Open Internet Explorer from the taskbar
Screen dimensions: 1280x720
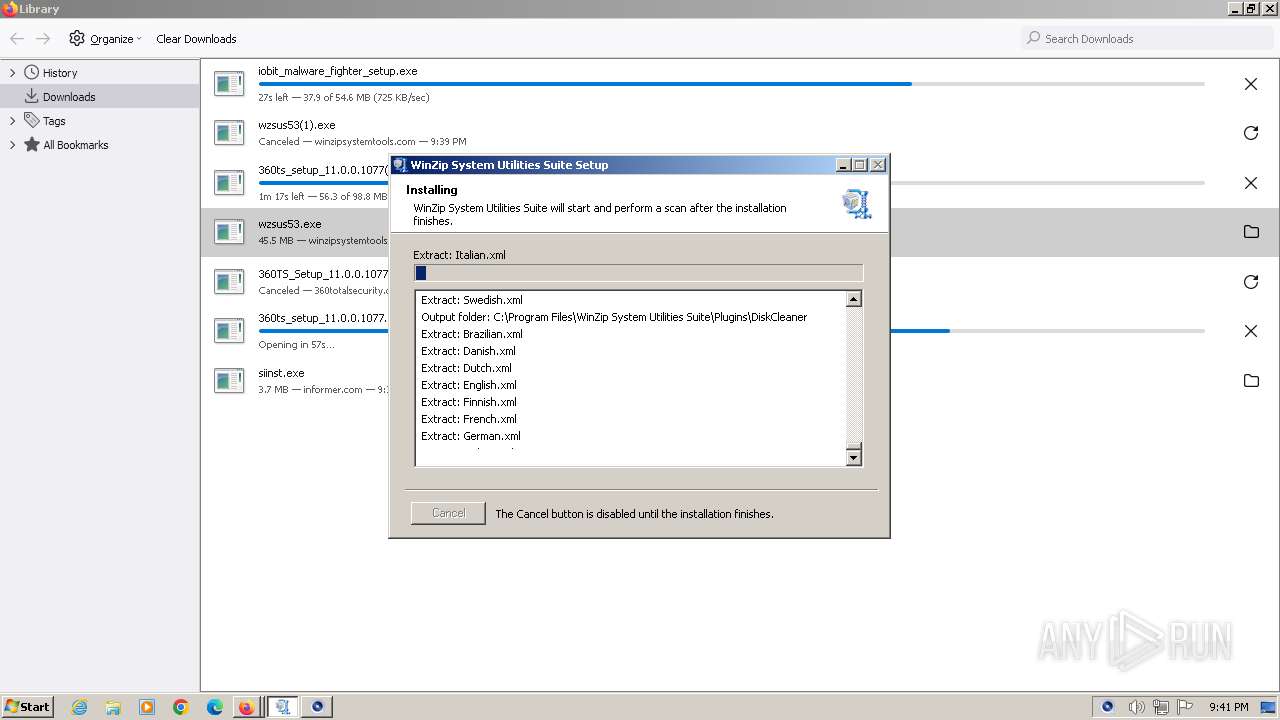(79, 707)
